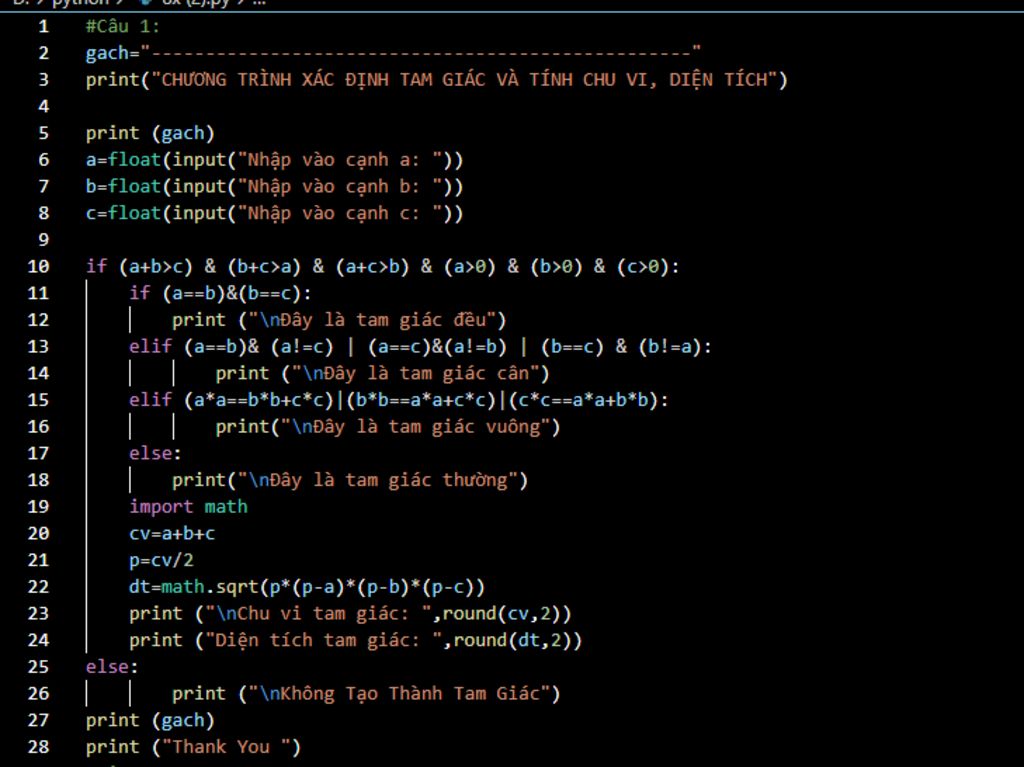The height and width of the screenshot is (767, 1024).
Task: Click the 'cv=a+b+c' statement
Action: coord(172,534)
